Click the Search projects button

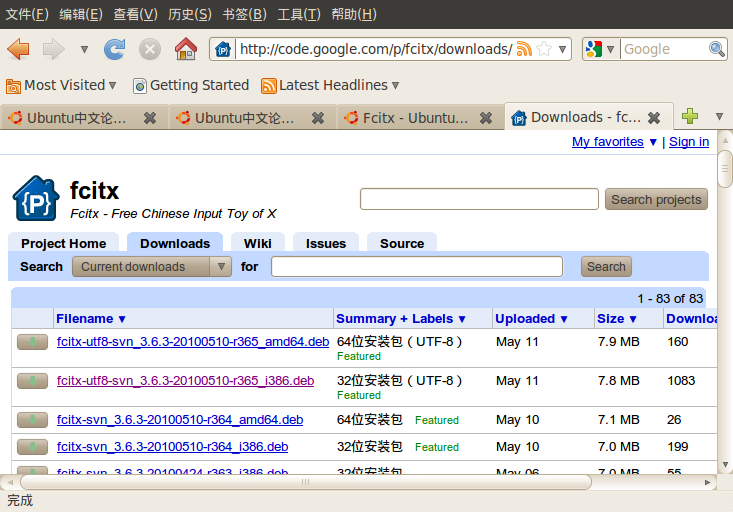pyautogui.click(x=656, y=200)
